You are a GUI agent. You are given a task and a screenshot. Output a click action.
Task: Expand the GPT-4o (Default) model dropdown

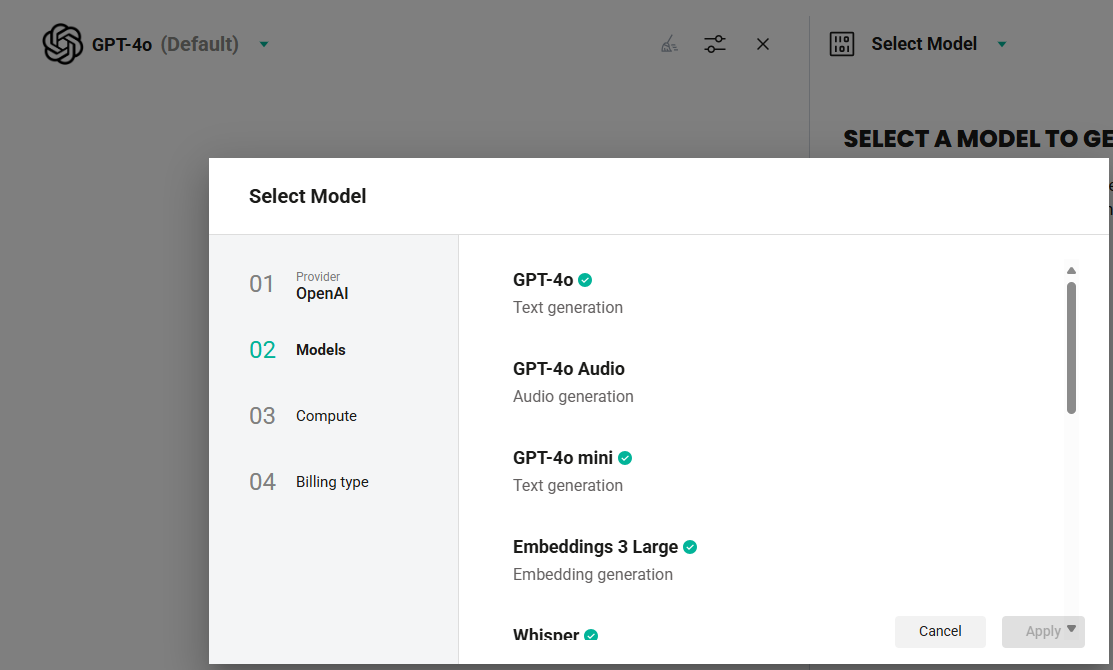(264, 44)
